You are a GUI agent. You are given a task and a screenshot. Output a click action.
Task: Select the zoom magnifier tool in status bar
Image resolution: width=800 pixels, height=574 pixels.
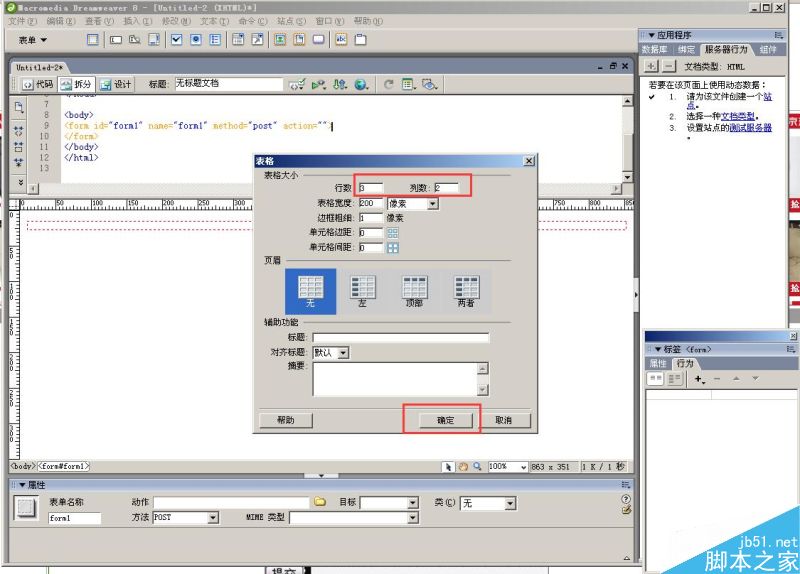pyautogui.click(x=477, y=466)
